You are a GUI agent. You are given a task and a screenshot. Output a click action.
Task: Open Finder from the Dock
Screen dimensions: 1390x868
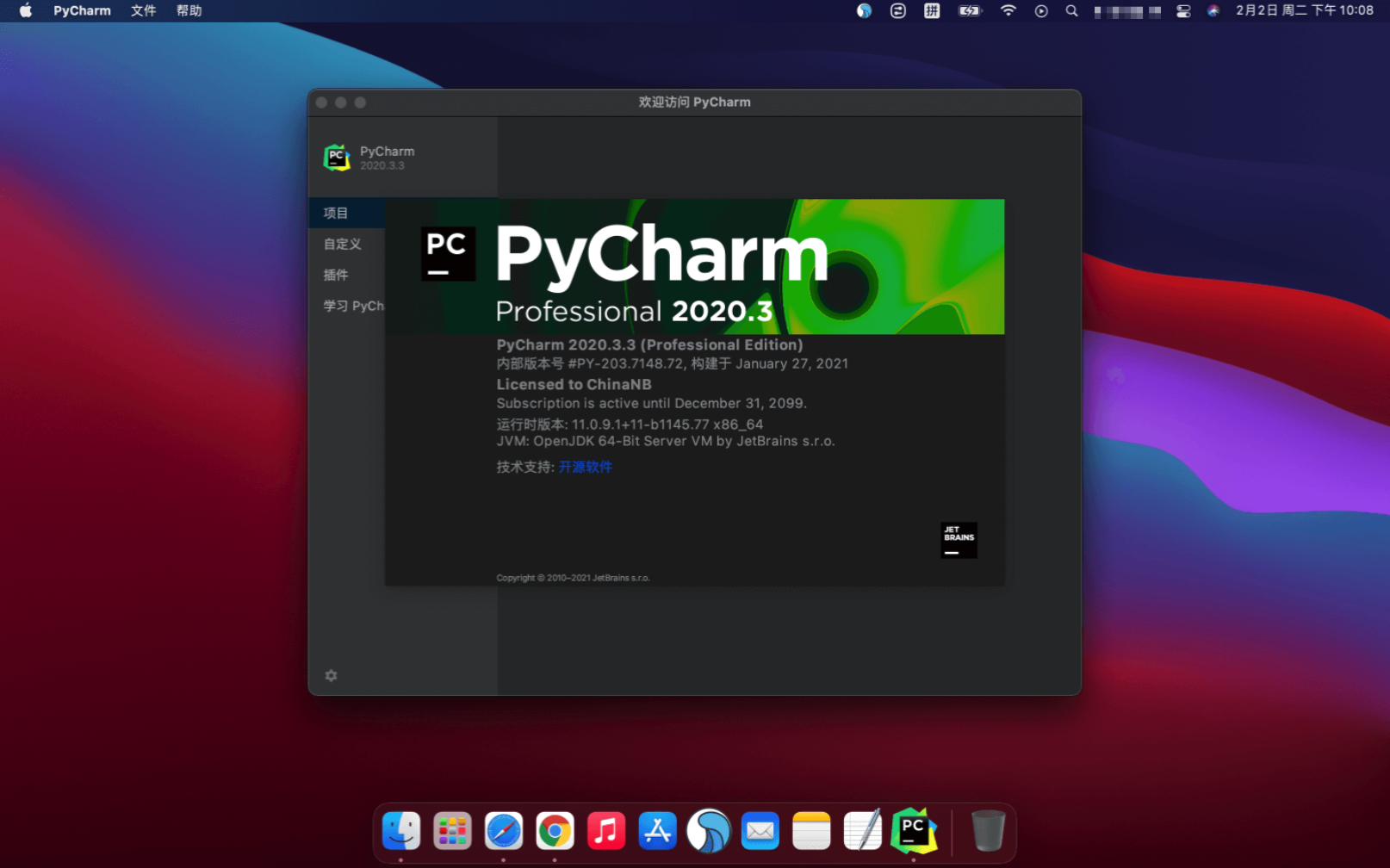401,831
